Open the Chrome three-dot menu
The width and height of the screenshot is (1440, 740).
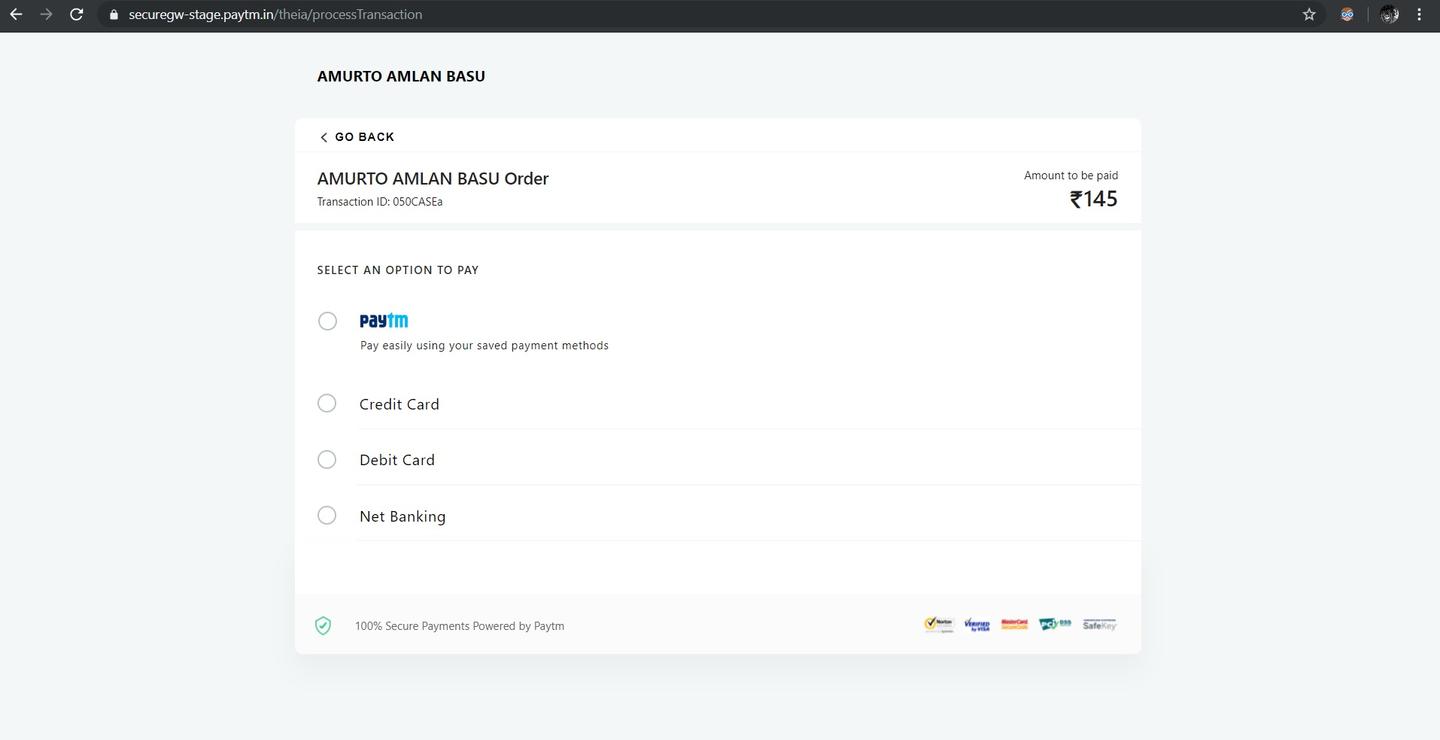pyautogui.click(x=1419, y=14)
